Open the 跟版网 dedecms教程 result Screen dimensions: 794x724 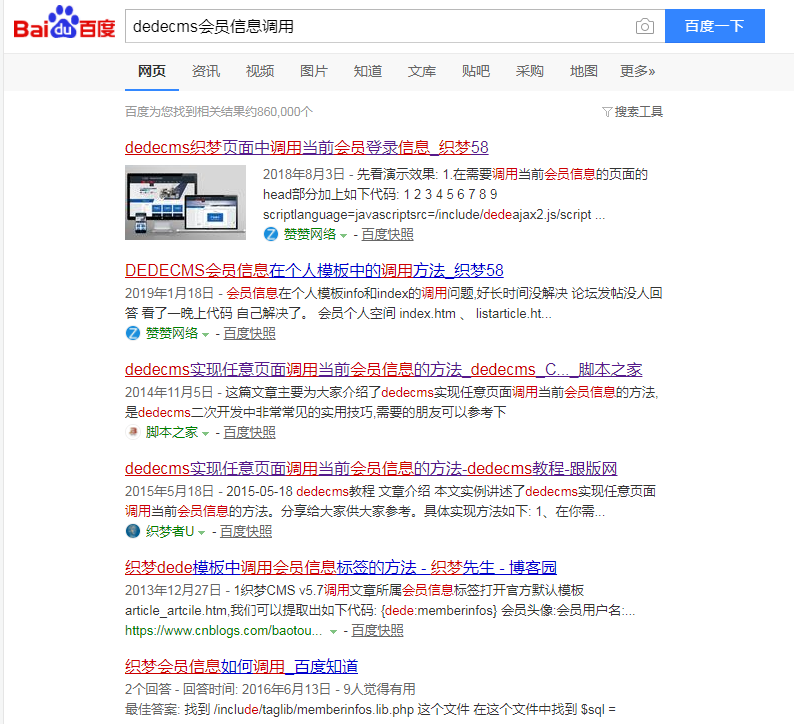(x=371, y=468)
